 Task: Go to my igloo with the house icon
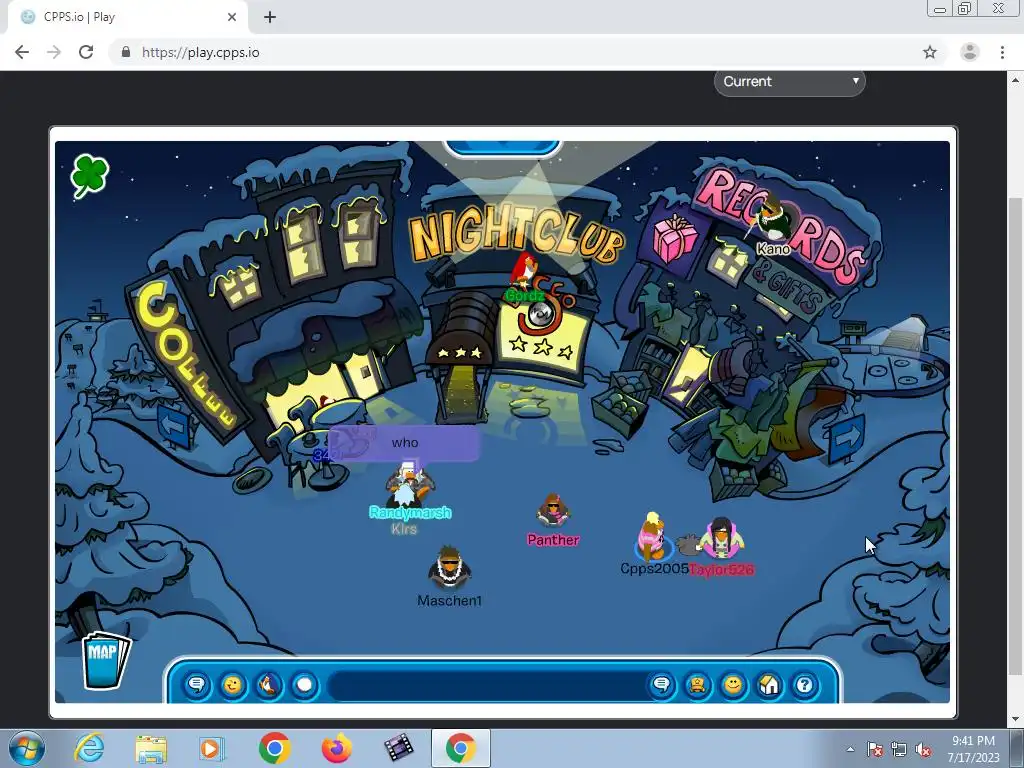[x=769, y=685]
